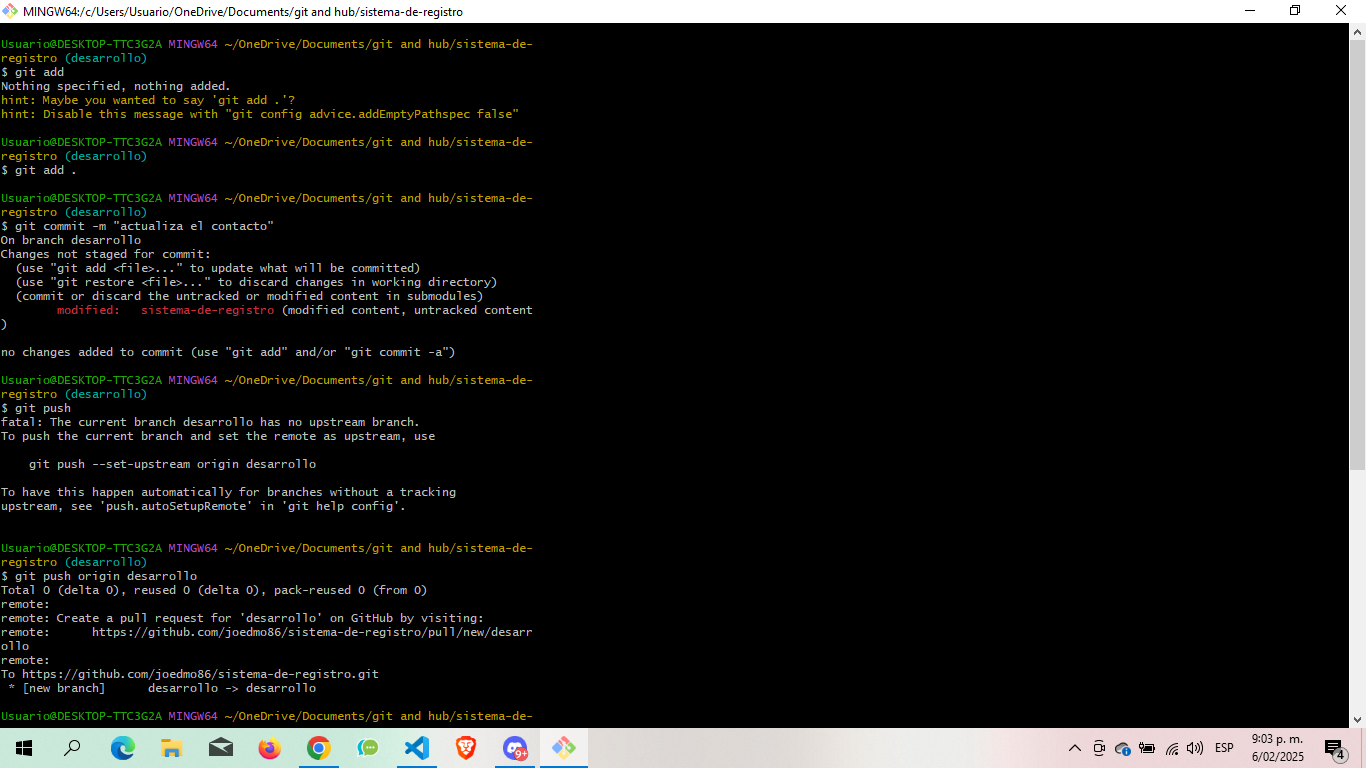
Task: Click 'To push the current branch and set' line
Action: [217, 436]
